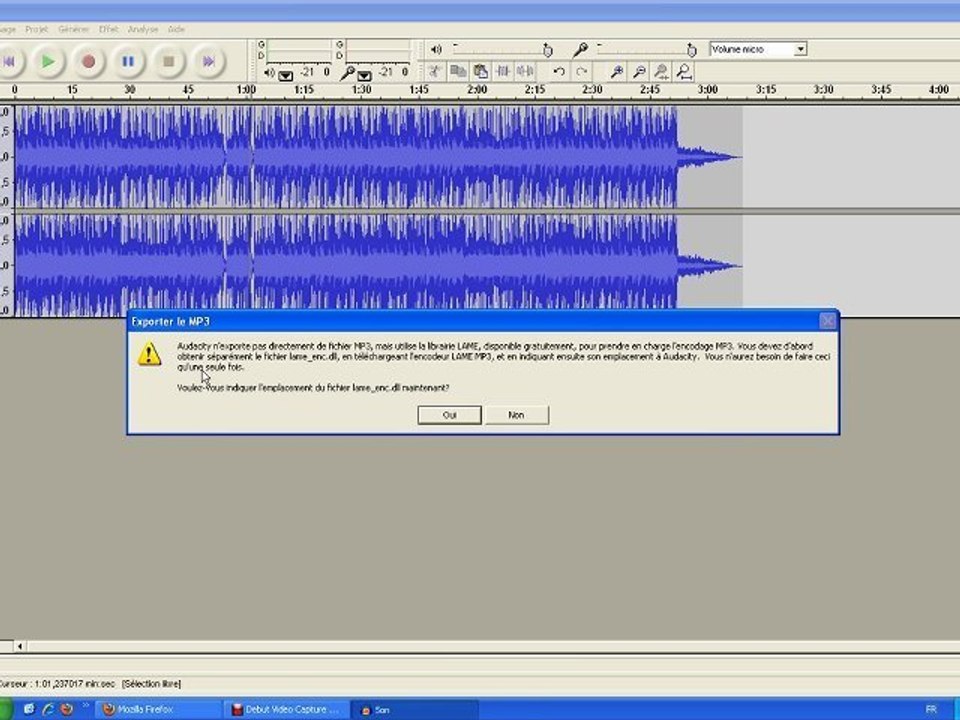The height and width of the screenshot is (720, 960).
Task: Stop playback with the Stop button
Action: pos(168,61)
